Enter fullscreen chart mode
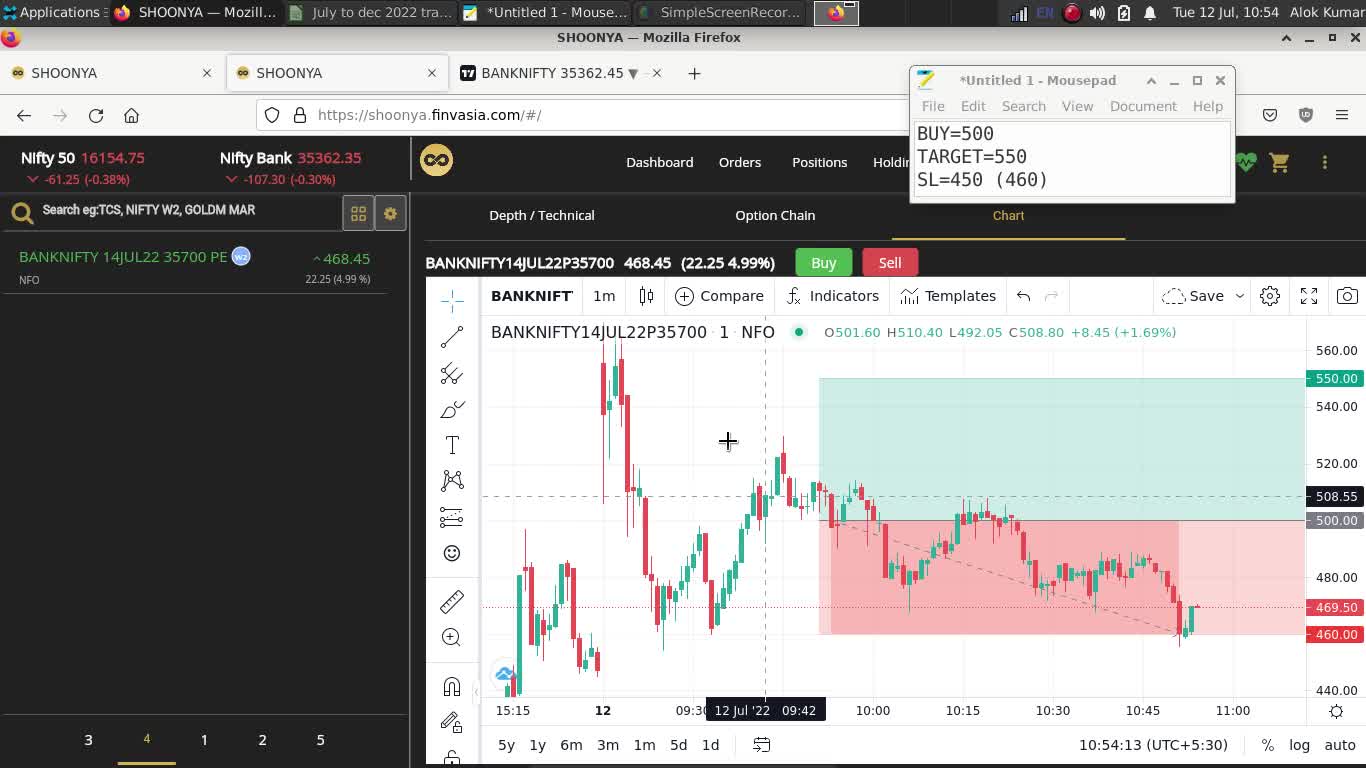 [x=1309, y=296]
